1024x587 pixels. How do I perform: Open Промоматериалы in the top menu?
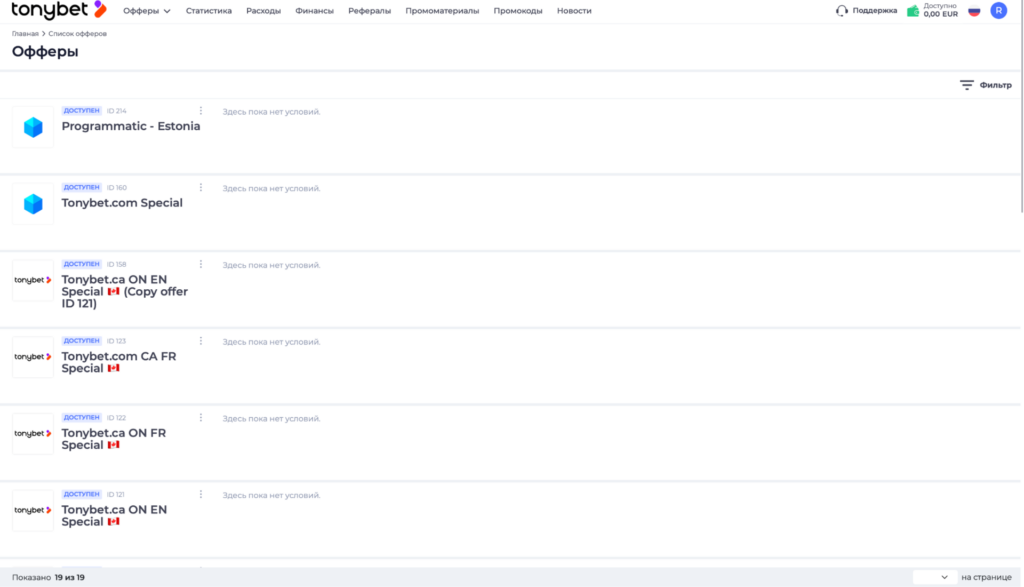[442, 11]
